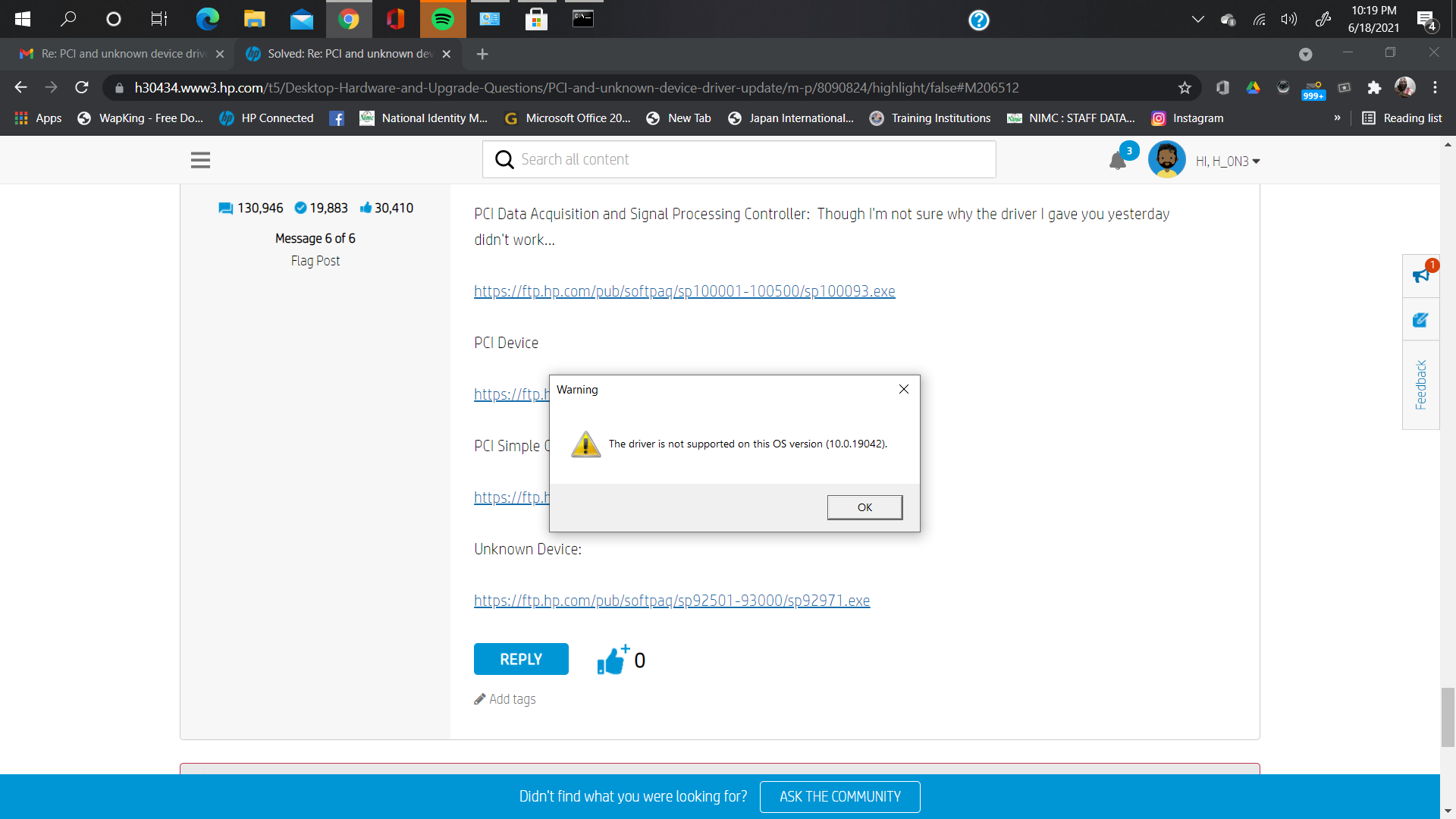Click the Spotify taskbar icon
The image size is (1456, 819).
click(443, 19)
